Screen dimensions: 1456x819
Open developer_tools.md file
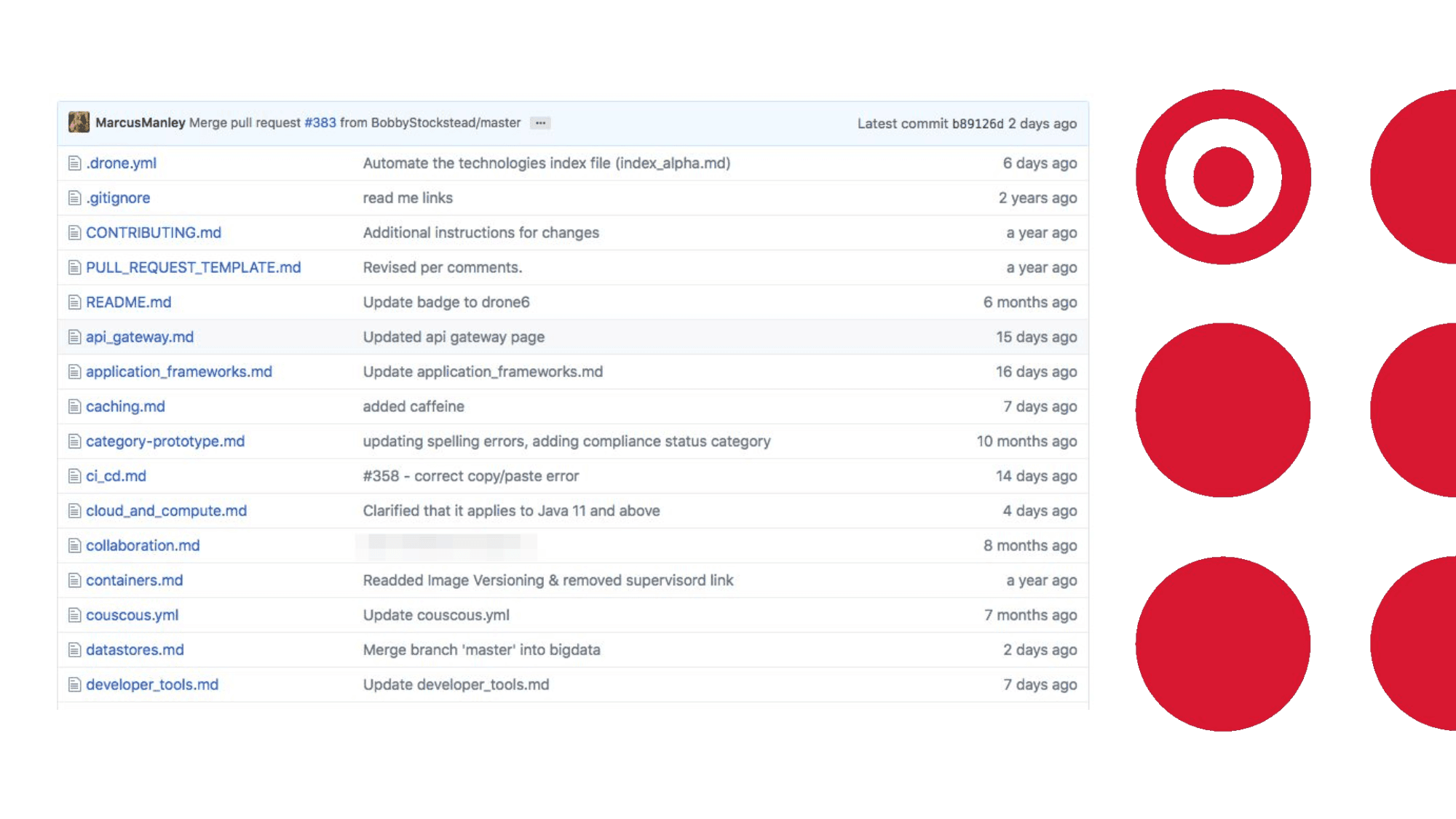tap(152, 685)
